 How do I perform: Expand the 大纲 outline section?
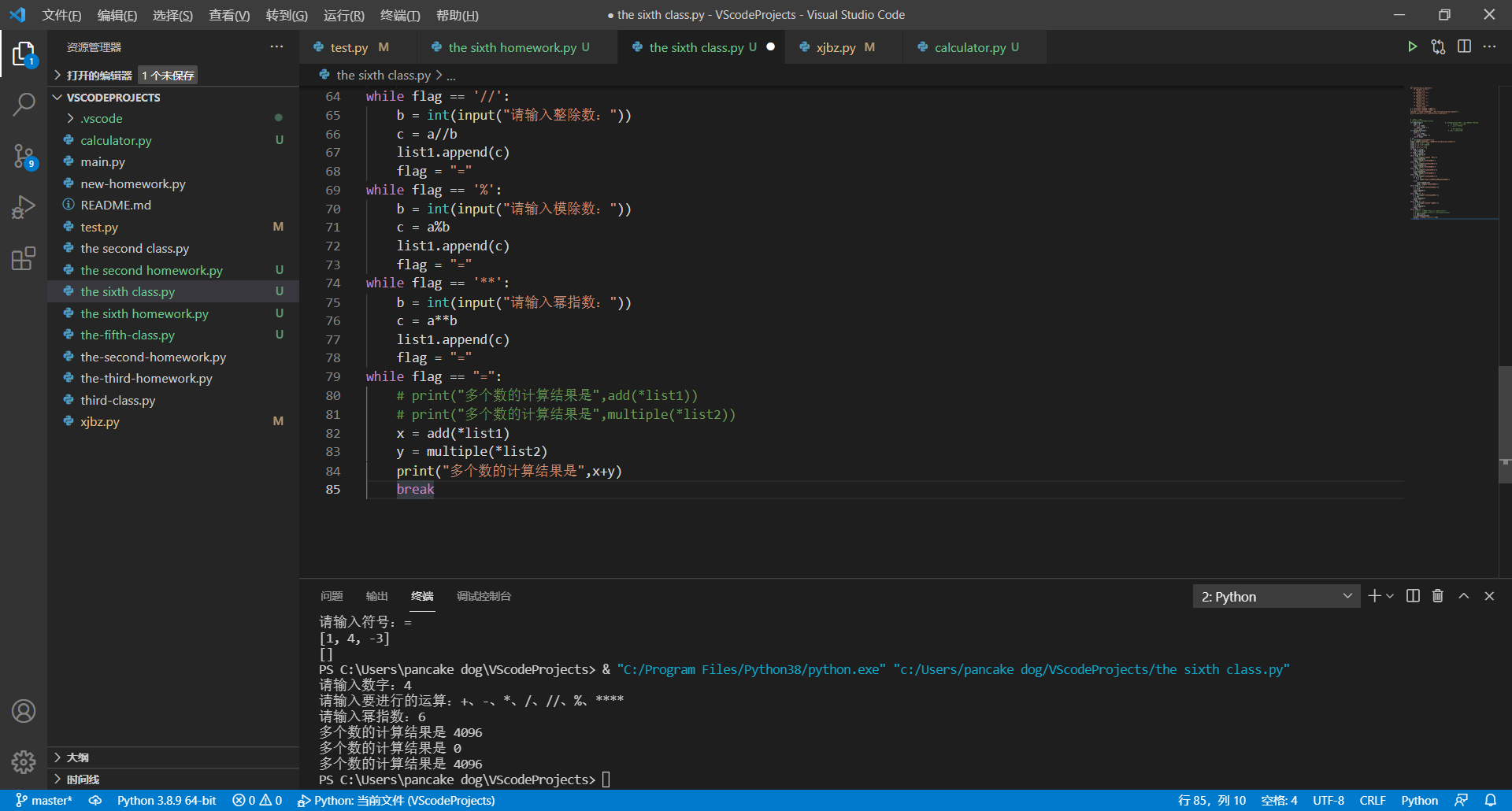point(77,757)
